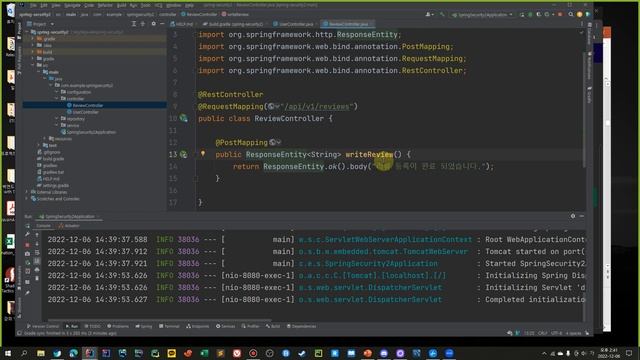The height and width of the screenshot is (360, 640).
Task: Toggle the Gradle tool window button
Action: point(589,95)
